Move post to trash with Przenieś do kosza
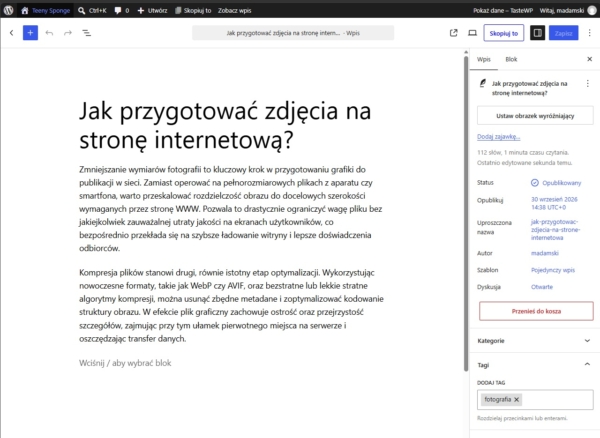This screenshot has height=438, width=600. click(x=536, y=311)
